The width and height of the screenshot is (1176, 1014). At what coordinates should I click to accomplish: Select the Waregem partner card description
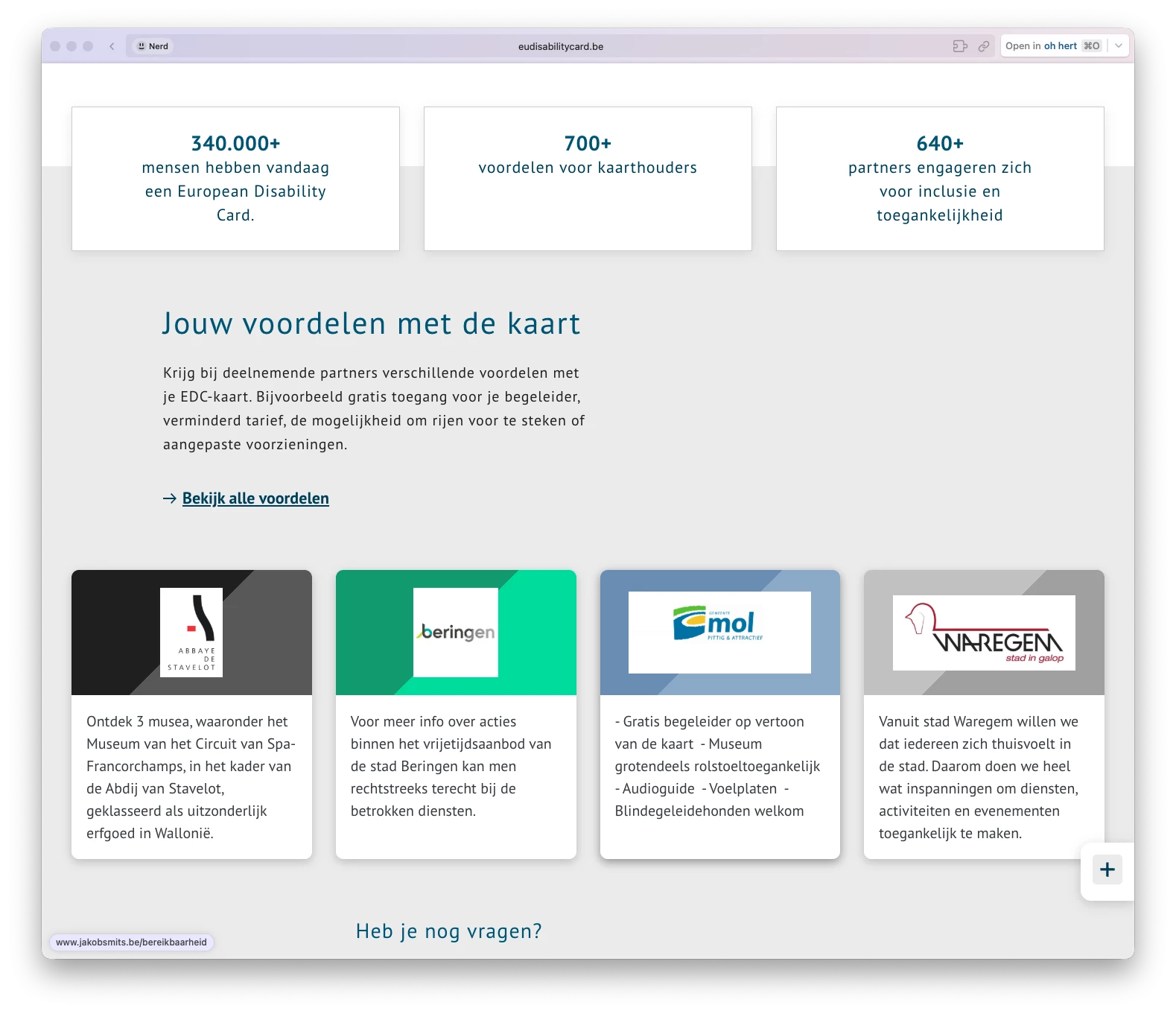(979, 777)
